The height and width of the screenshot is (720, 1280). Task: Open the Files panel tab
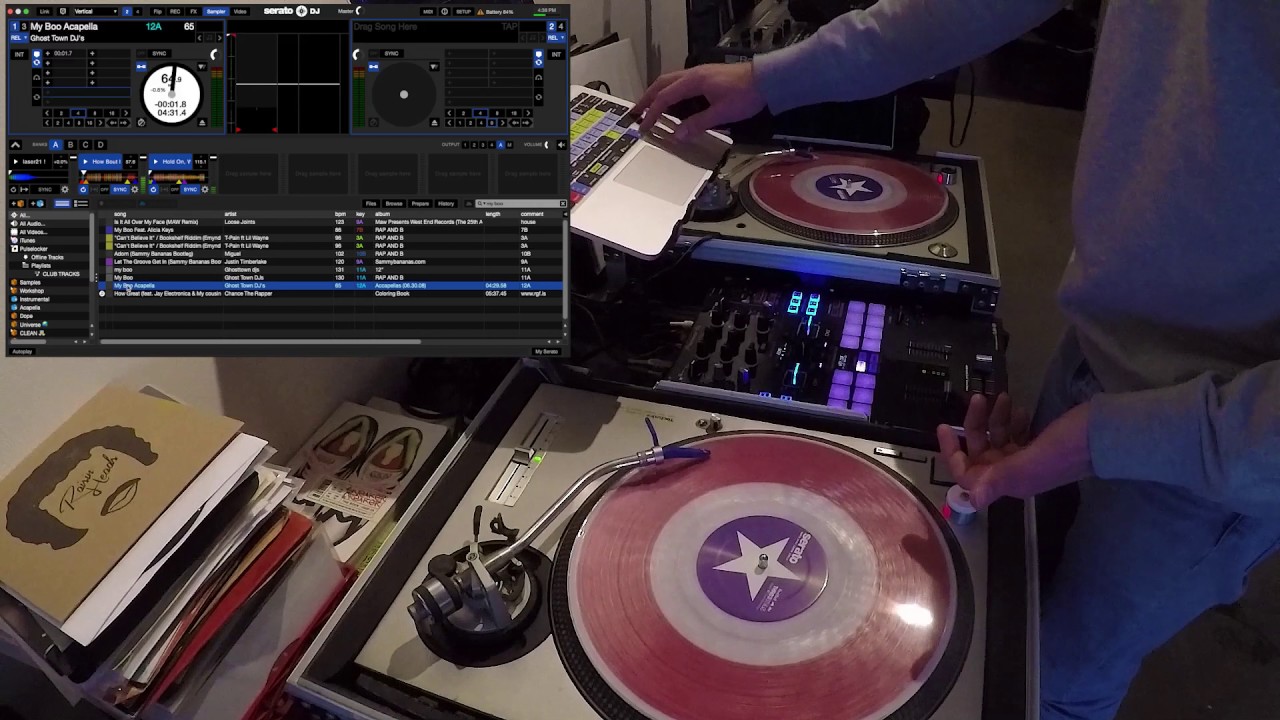370,203
